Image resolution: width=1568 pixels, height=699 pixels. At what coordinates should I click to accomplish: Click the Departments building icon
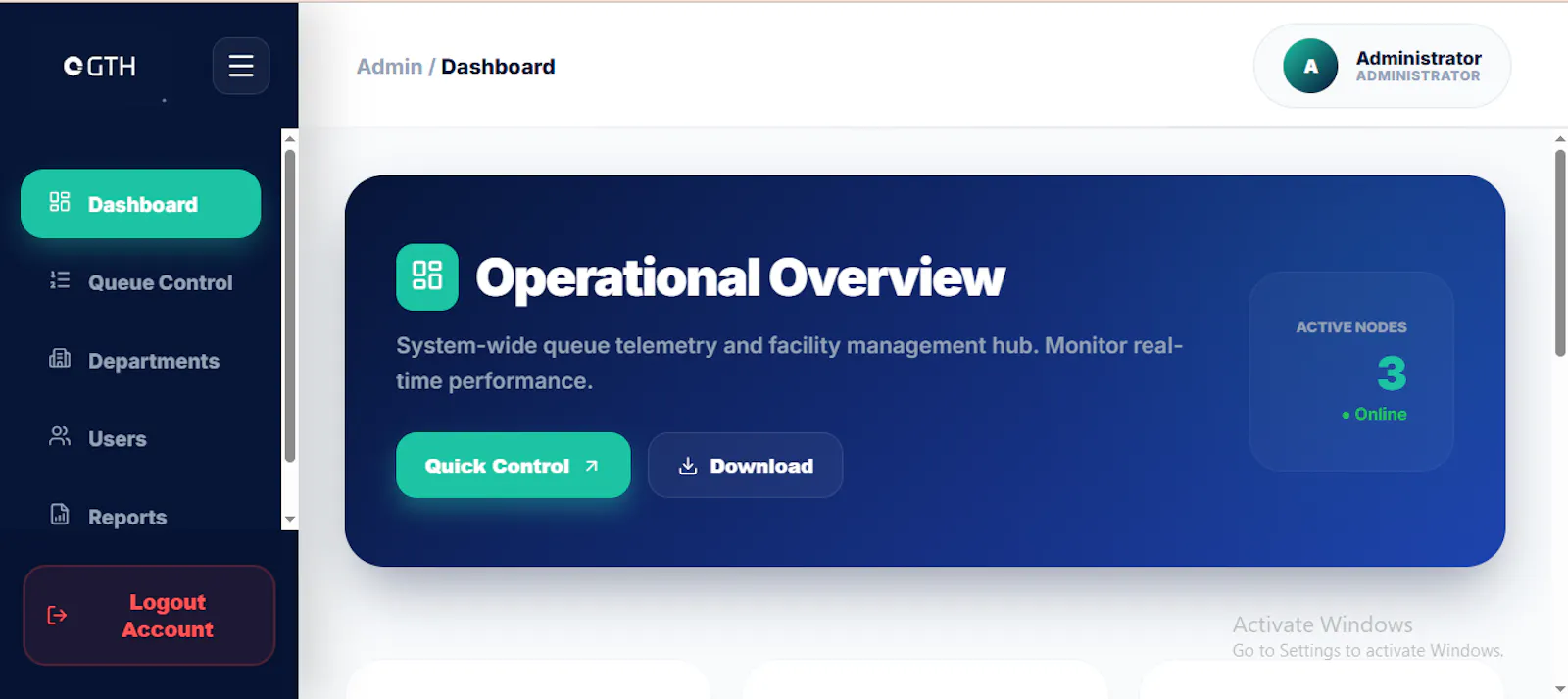point(60,358)
